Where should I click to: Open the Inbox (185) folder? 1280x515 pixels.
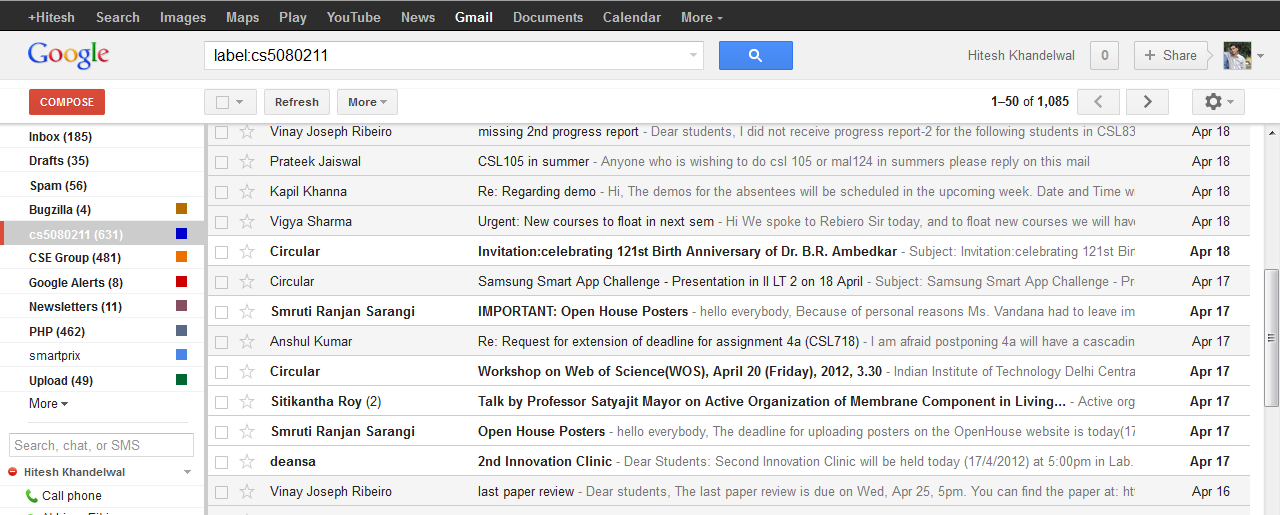click(x=60, y=137)
